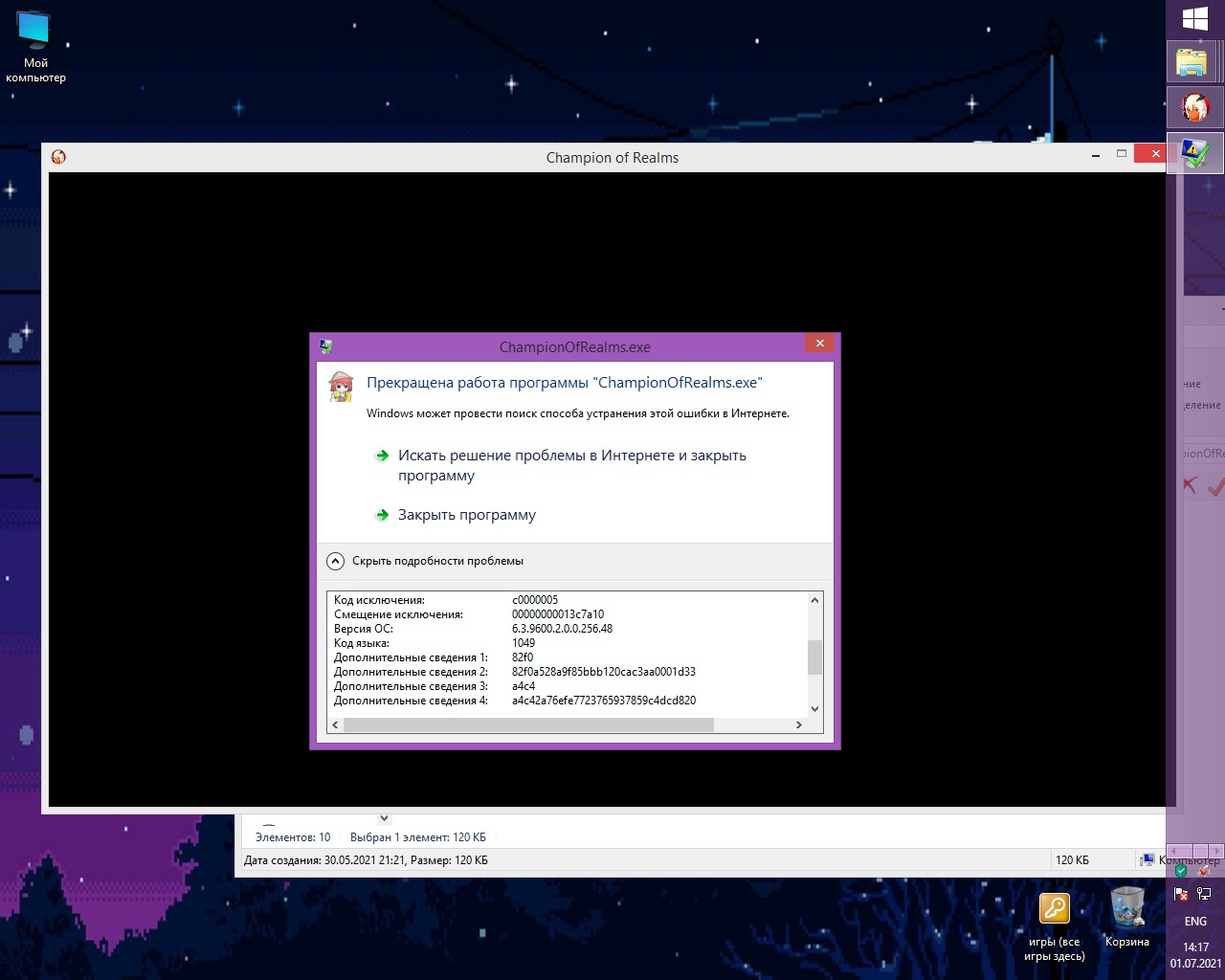Click the 120 КБ size cell in Explorer

tap(1072, 860)
